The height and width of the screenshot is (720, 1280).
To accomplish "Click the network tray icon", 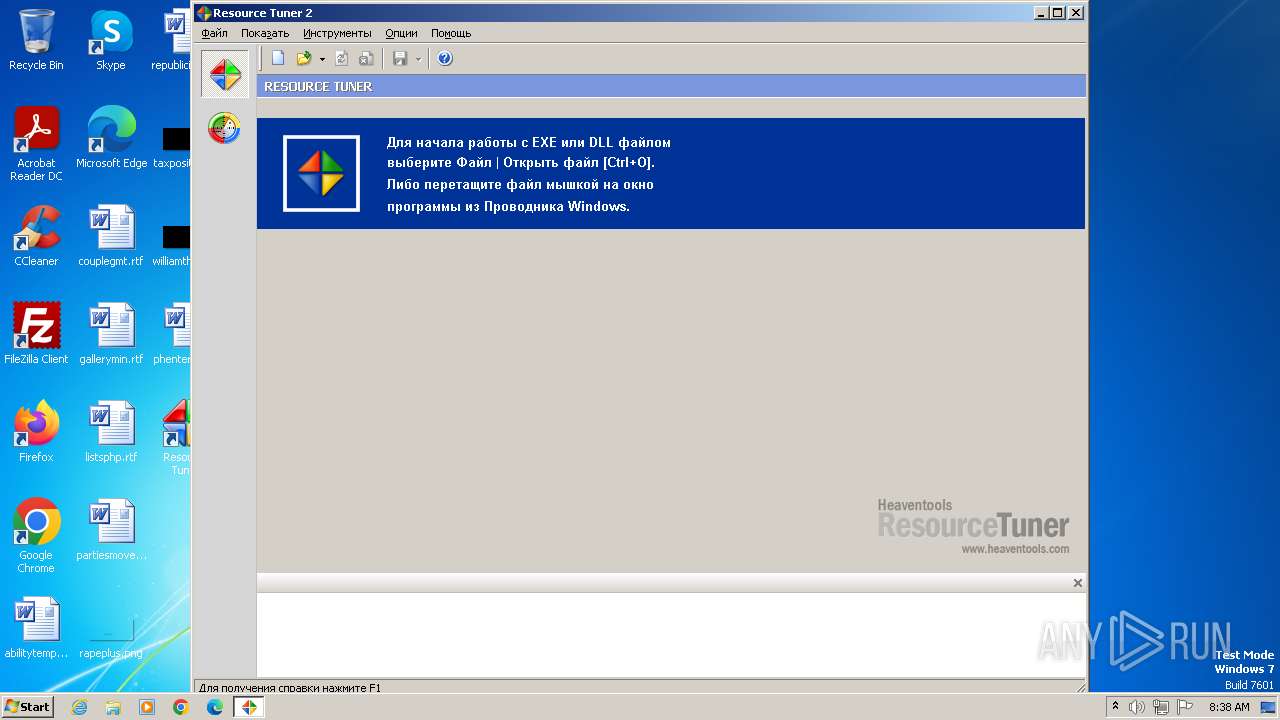I will coord(1161,707).
